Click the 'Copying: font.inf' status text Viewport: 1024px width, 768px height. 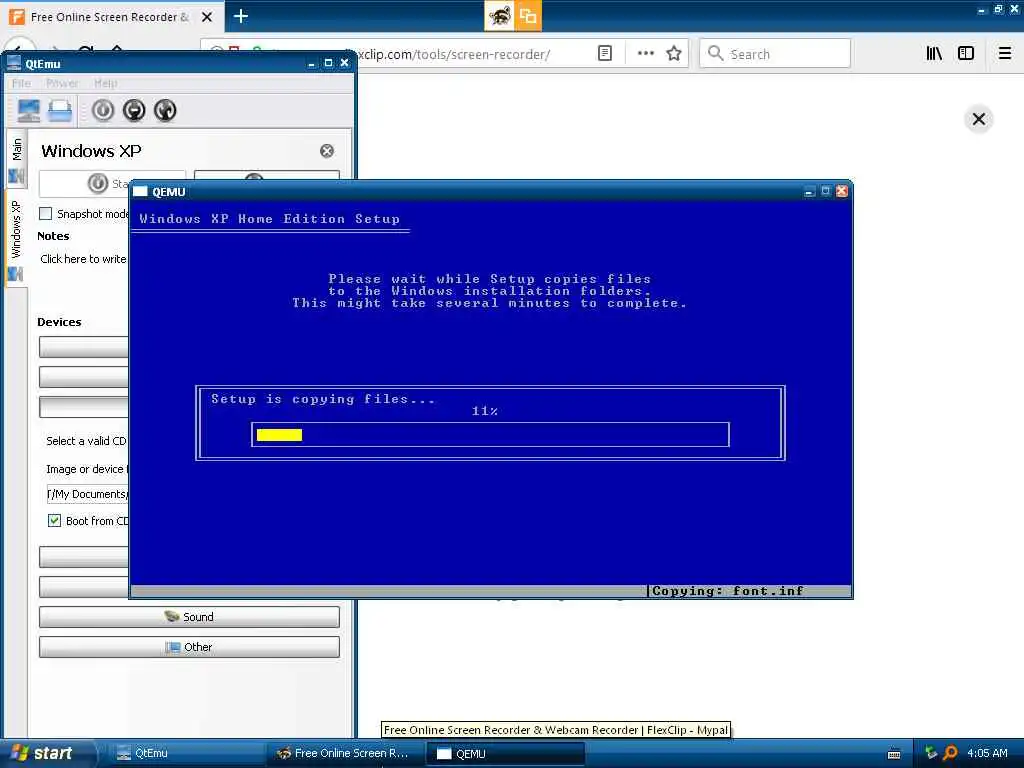point(728,591)
